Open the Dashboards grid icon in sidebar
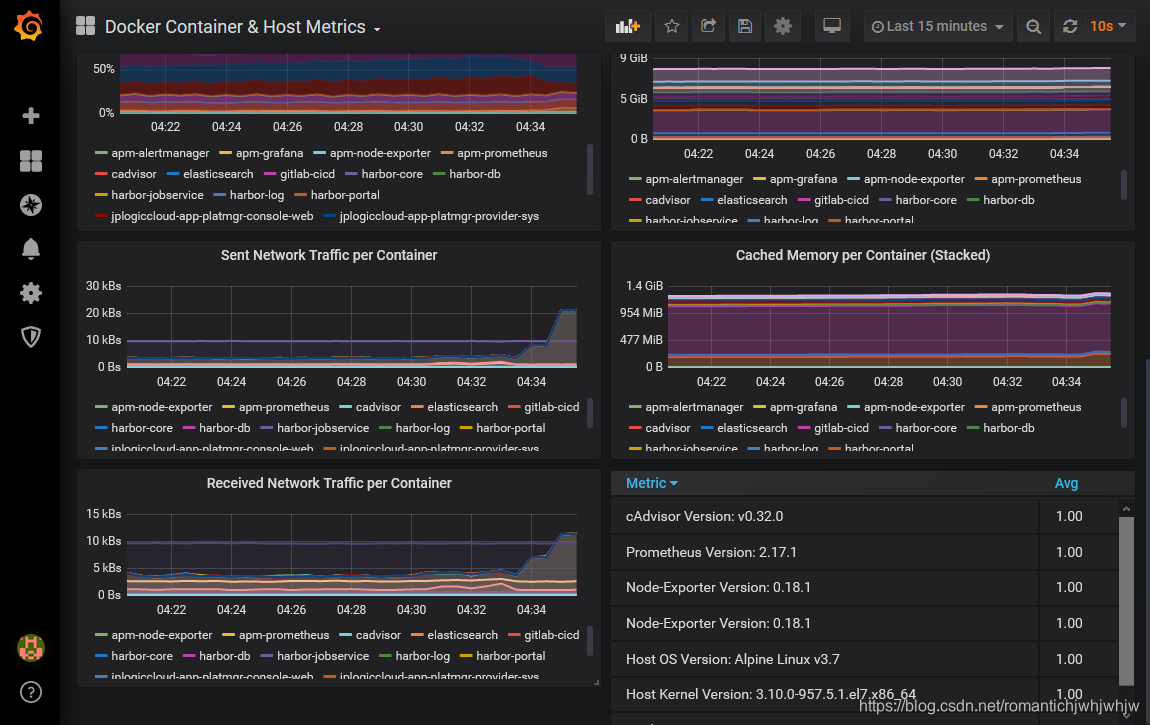1150x725 pixels. click(31, 161)
